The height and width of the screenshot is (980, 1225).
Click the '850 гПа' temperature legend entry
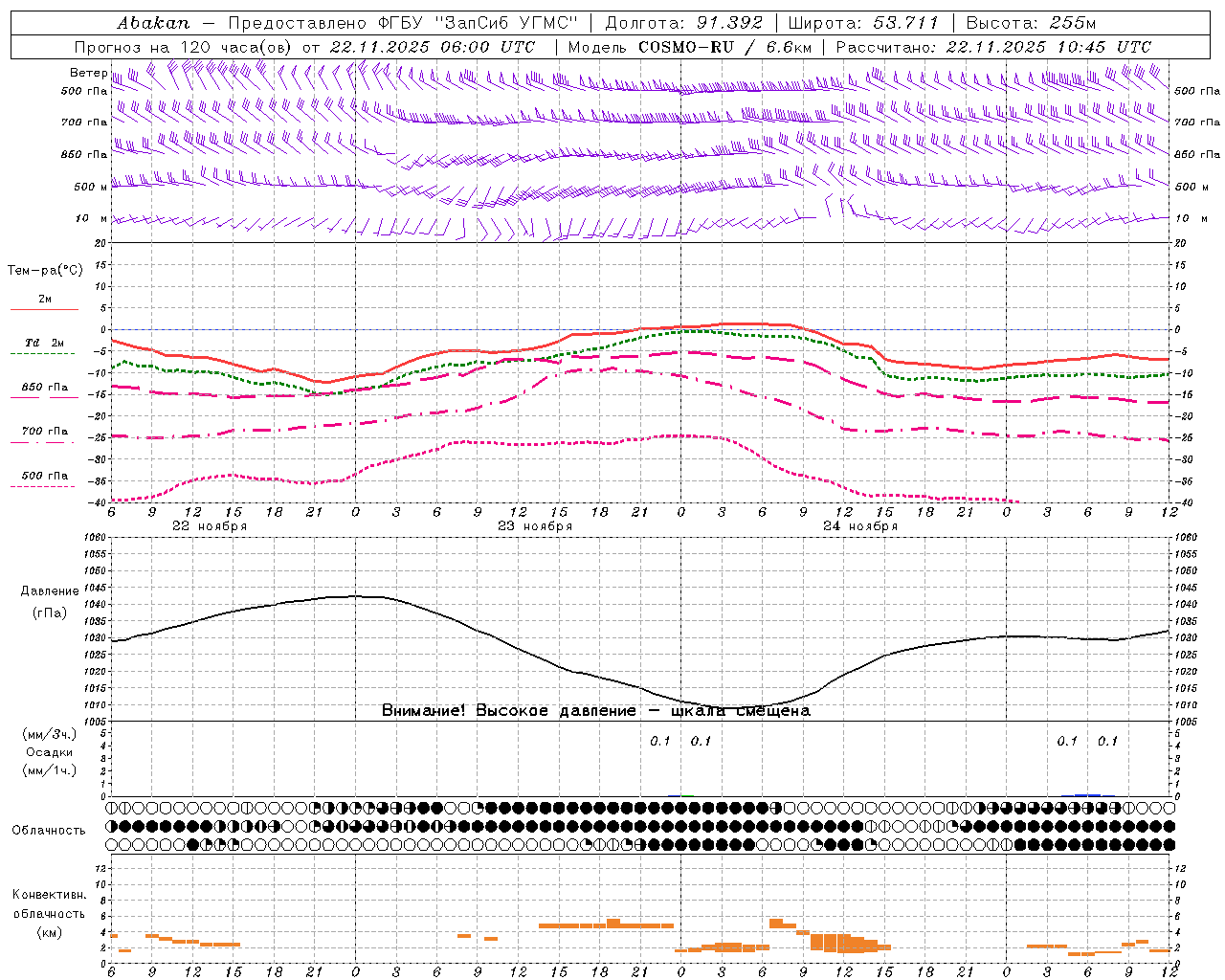[x=44, y=388]
